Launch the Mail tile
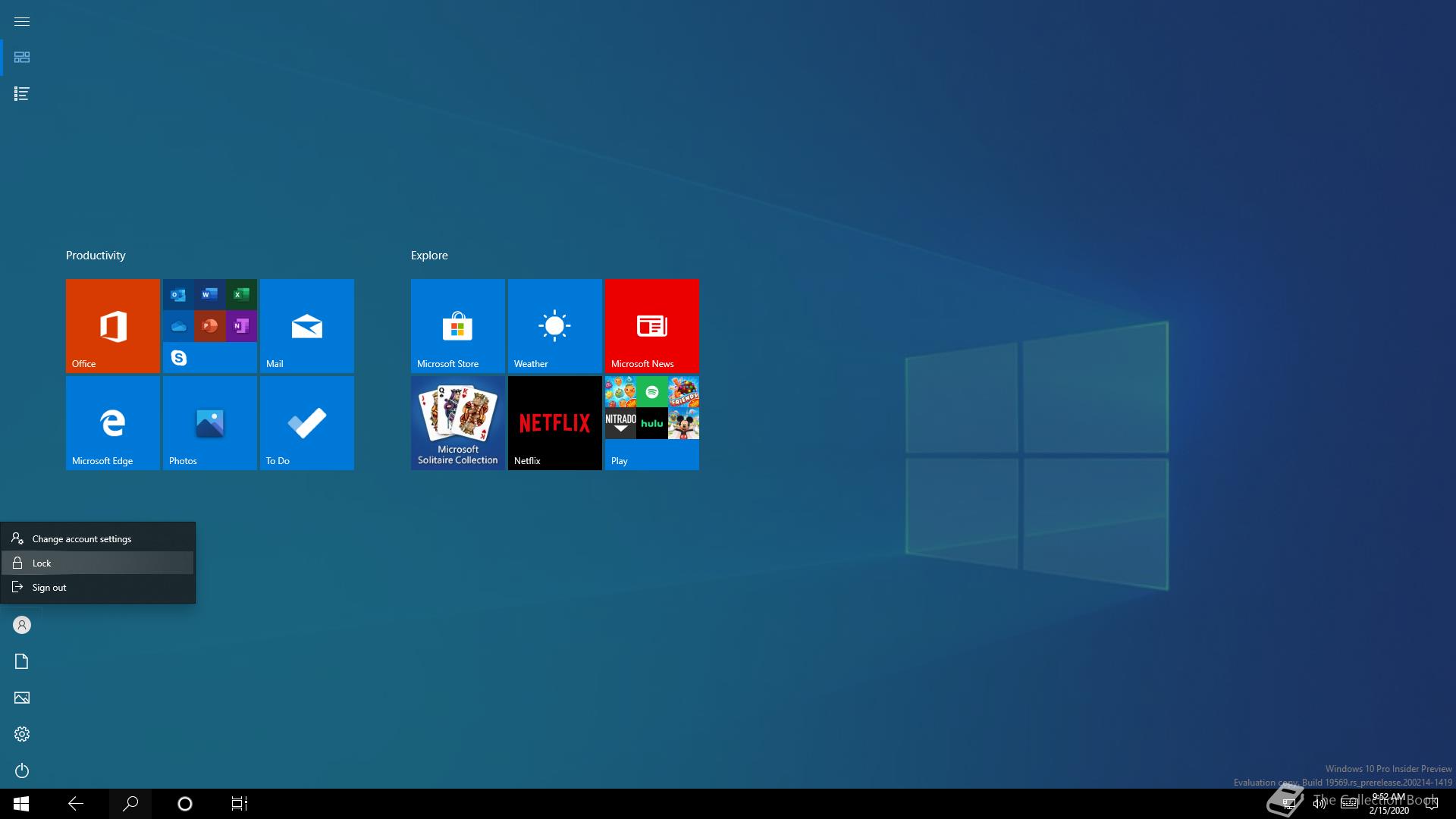This screenshot has width=1456, height=819. coord(307,326)
